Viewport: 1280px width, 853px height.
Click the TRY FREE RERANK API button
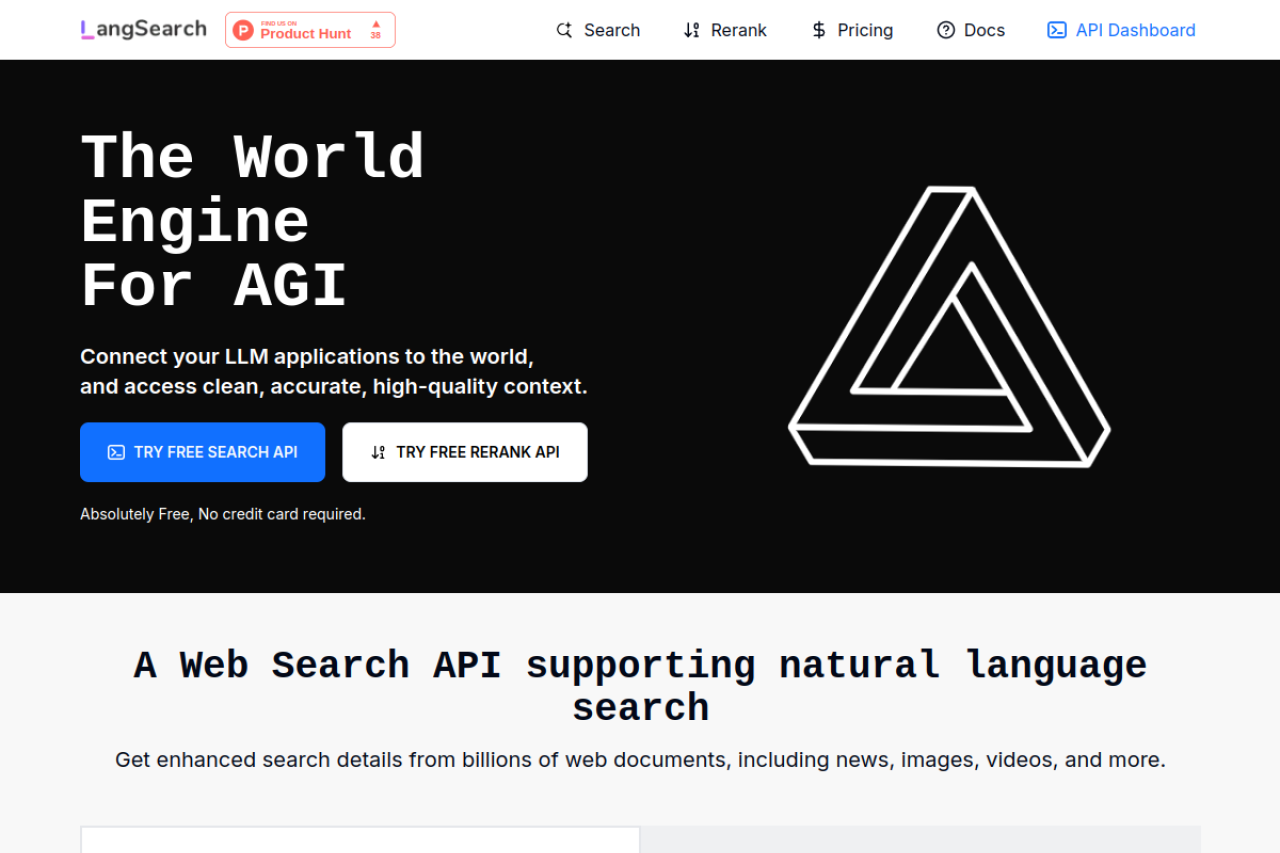pos(465,452)
